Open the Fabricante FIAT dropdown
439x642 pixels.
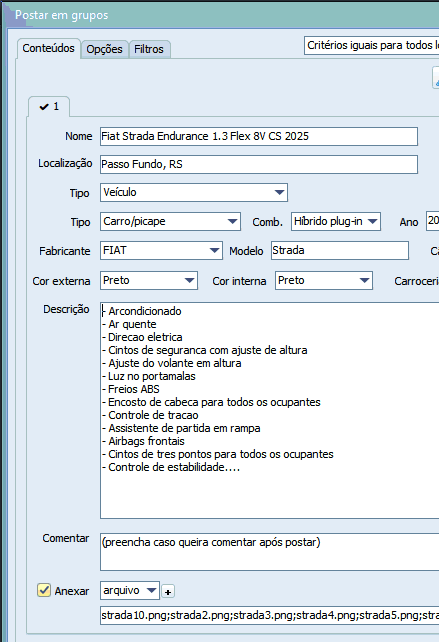161,251
